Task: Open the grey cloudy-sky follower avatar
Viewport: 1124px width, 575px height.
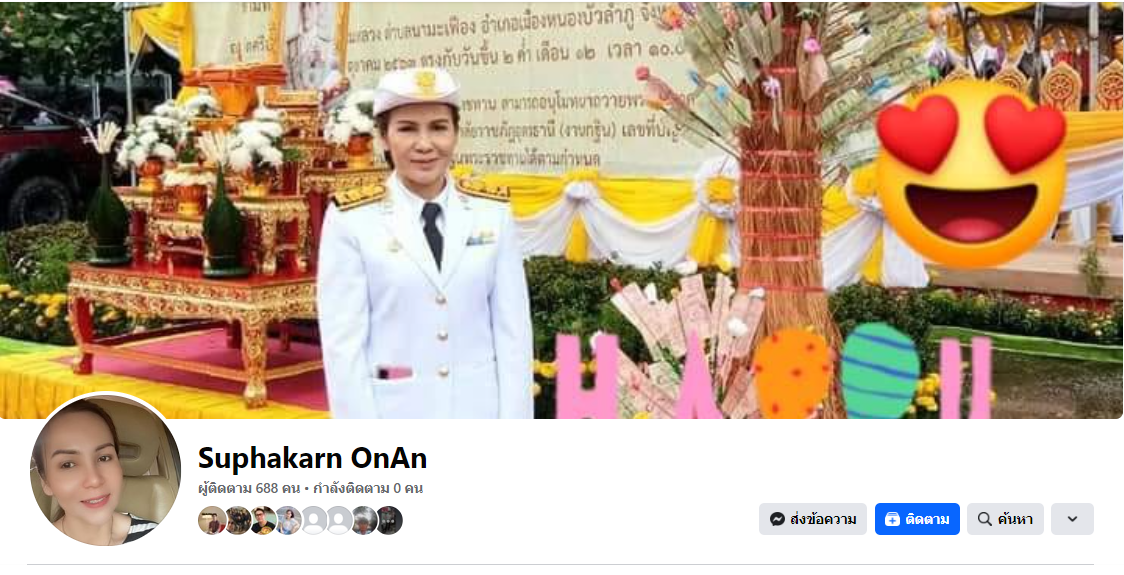Action: click(364, 521)
